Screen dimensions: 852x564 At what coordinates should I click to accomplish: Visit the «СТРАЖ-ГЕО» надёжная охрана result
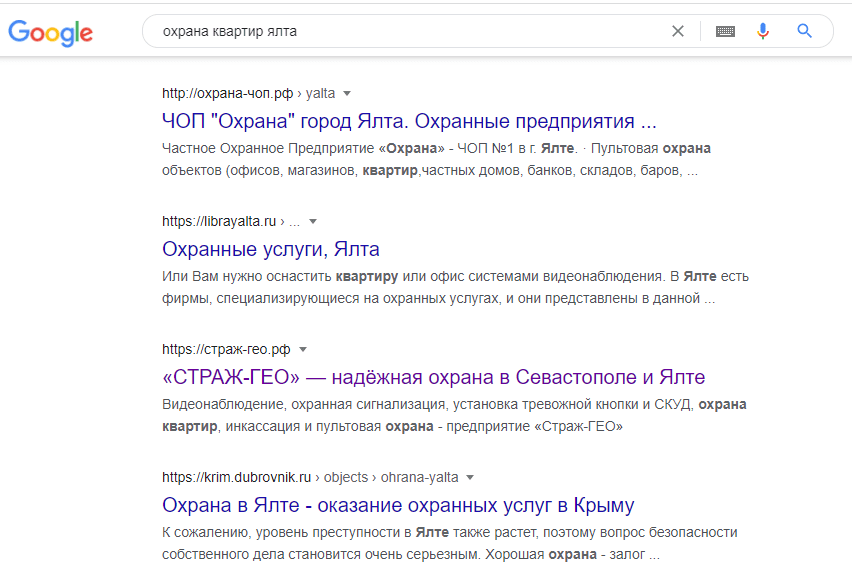[433, 377]
